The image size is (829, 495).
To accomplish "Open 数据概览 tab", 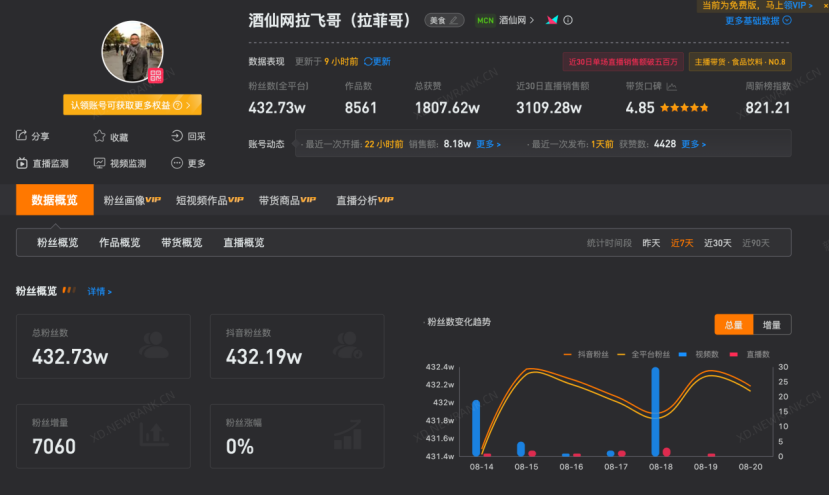I will [54, 200].
